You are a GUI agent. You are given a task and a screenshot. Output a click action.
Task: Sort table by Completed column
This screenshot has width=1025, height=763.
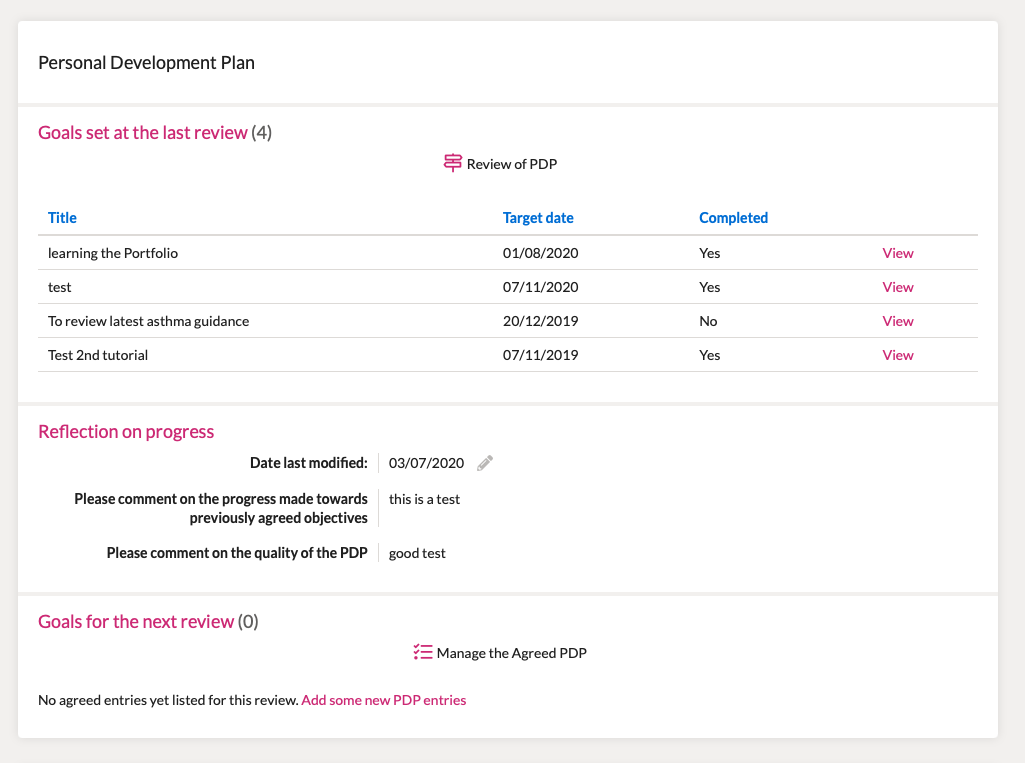tap(733, 218)
